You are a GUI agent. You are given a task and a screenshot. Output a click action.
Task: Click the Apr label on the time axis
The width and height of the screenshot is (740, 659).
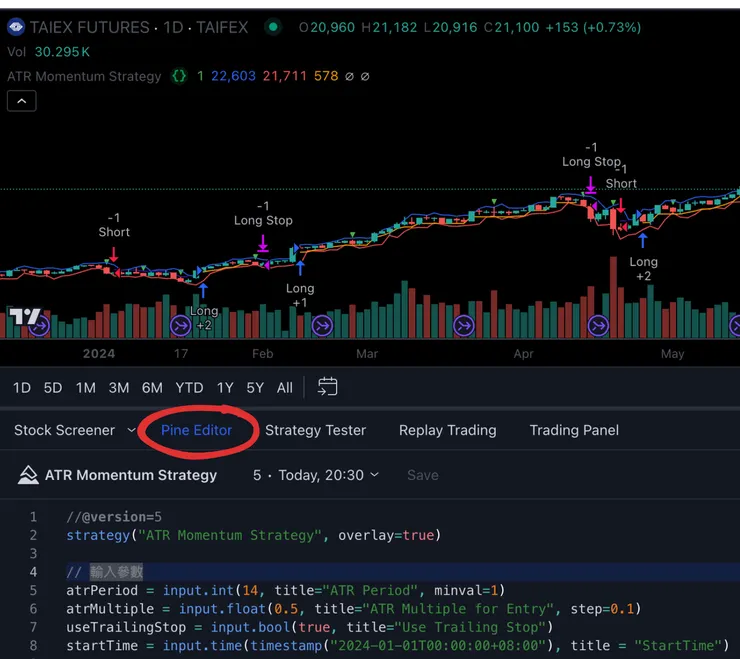tap(523, 354)
